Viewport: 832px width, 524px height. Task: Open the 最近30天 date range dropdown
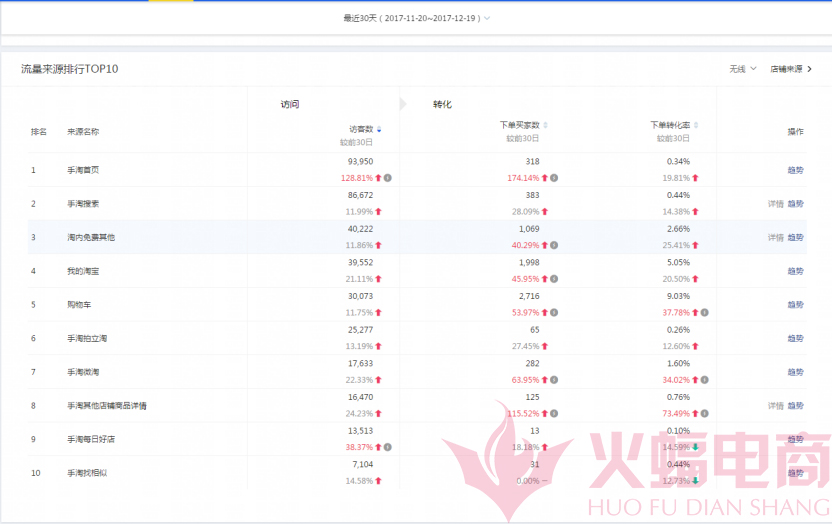[x=417, y=18]
